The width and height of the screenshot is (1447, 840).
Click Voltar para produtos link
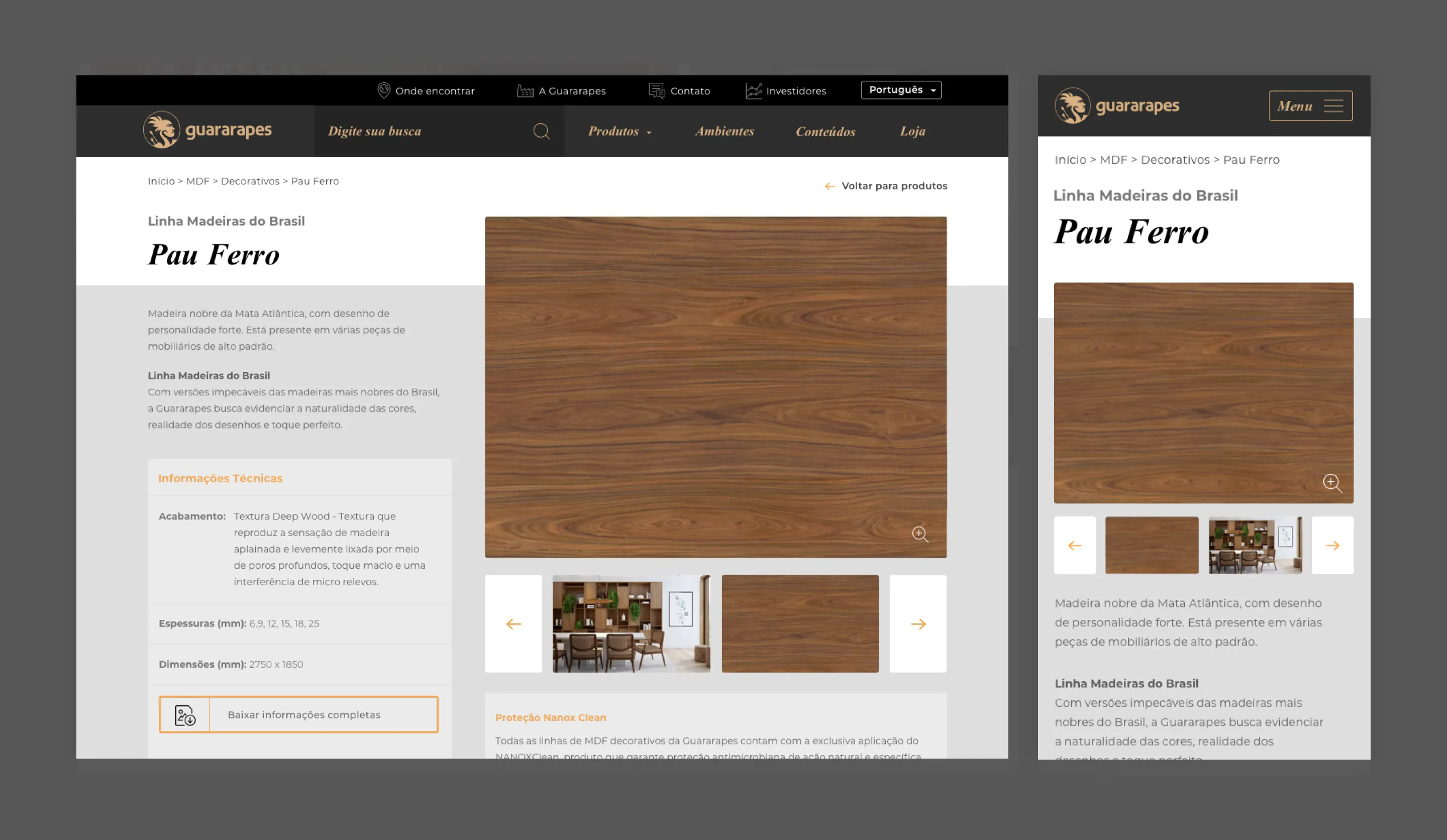(887, 186)
